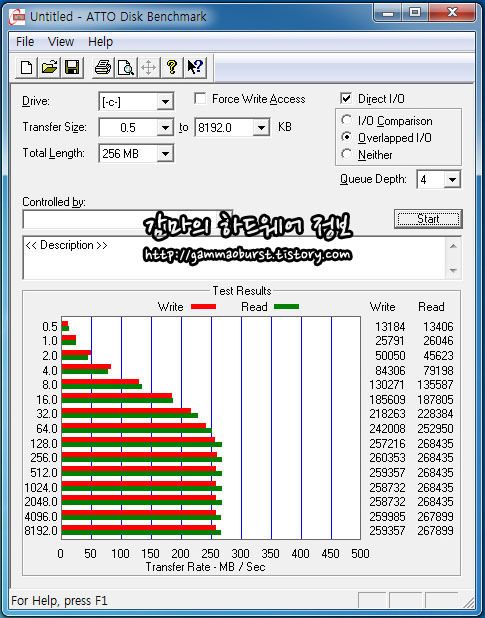Click the status bar help text
This screenshot has width=485, height=618.
point(59,601)
